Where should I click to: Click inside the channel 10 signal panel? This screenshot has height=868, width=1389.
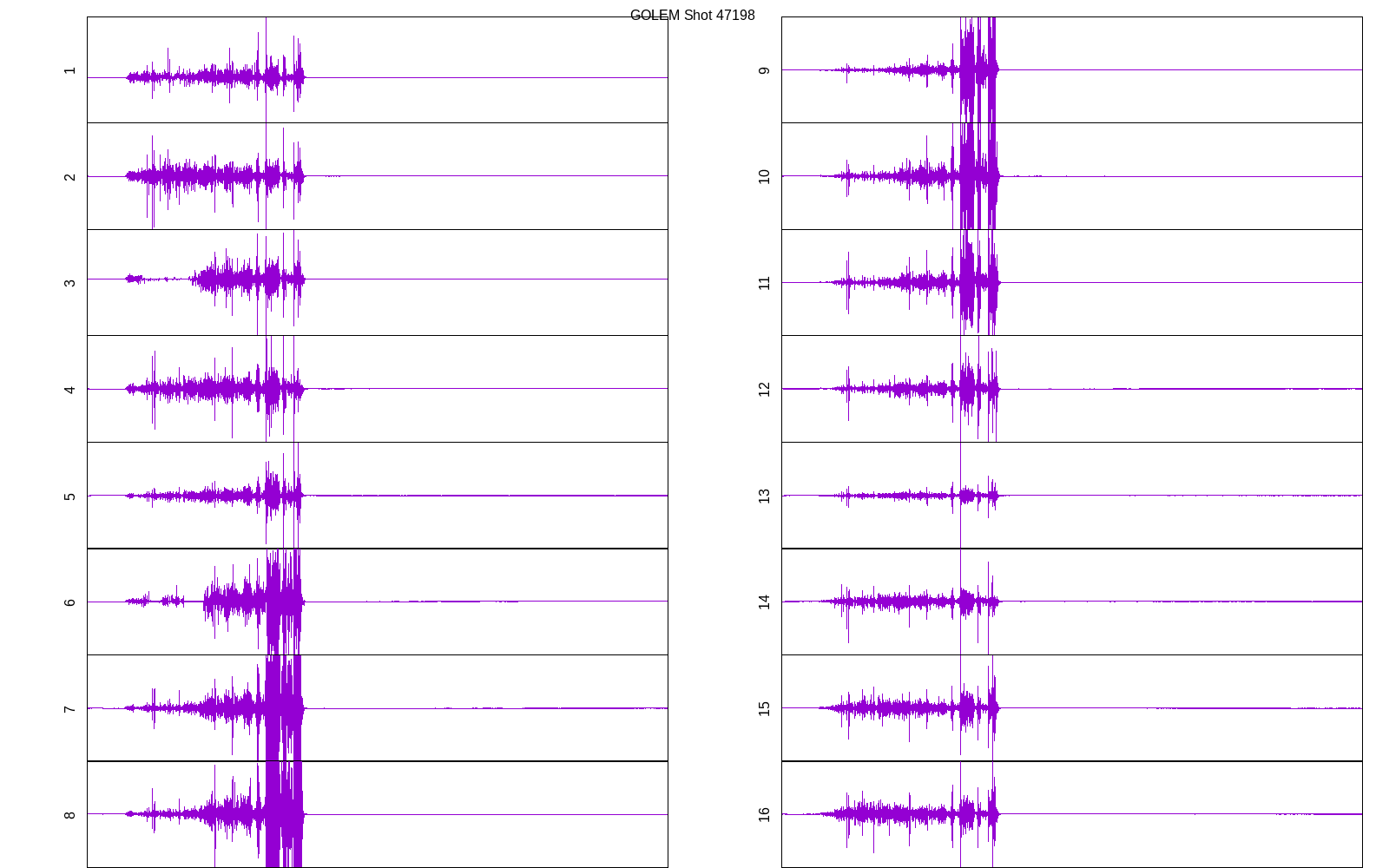pos(1072,176)
